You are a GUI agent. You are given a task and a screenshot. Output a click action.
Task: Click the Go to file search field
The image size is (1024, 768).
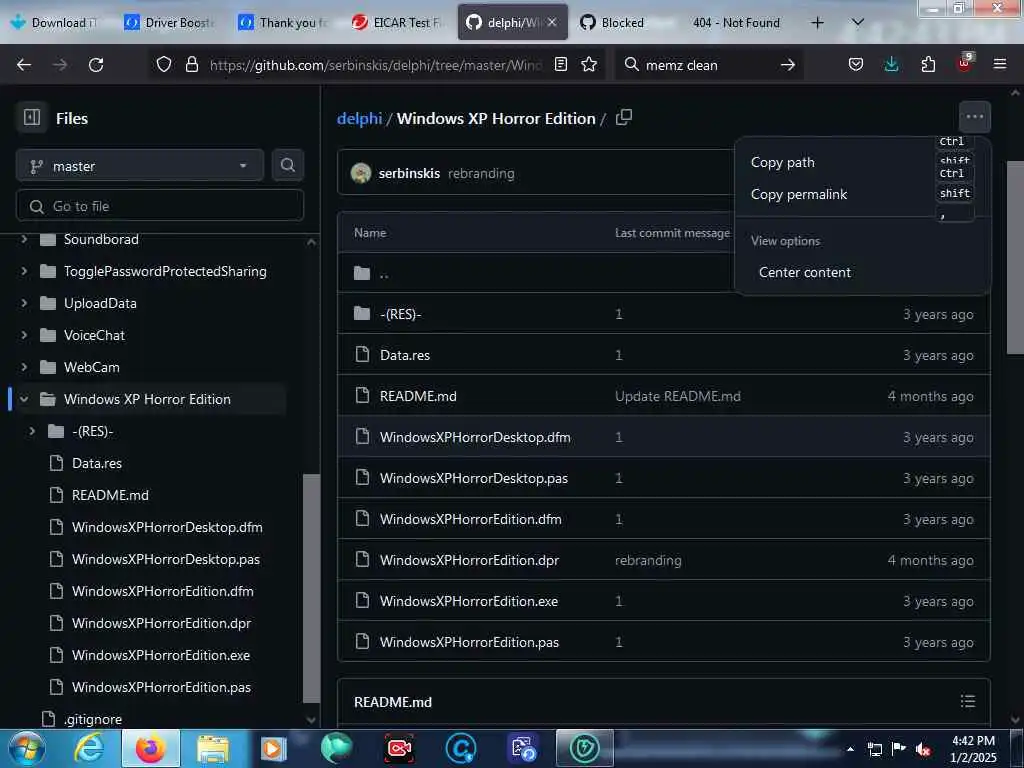click(x=159, y=206)
